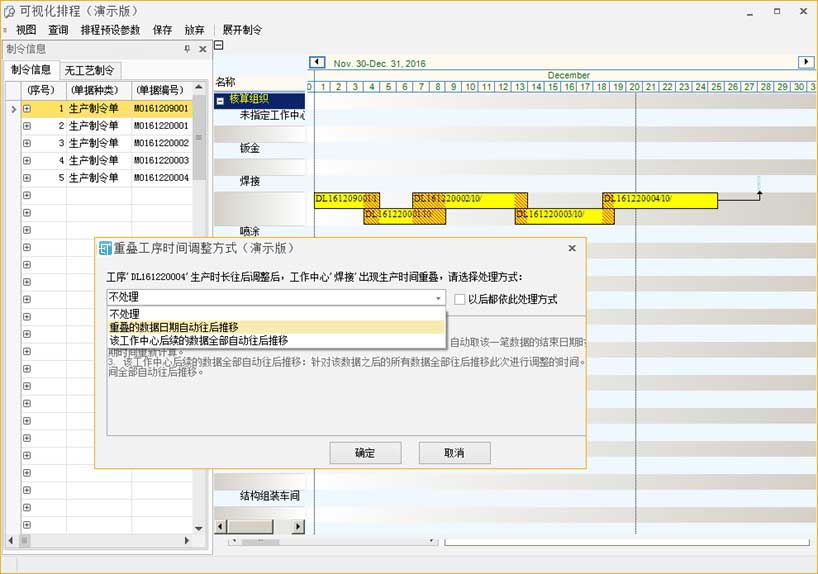Select 重叠的数据日期自动往后推移 option
This screenshot has width=818, height=574.
276,327
